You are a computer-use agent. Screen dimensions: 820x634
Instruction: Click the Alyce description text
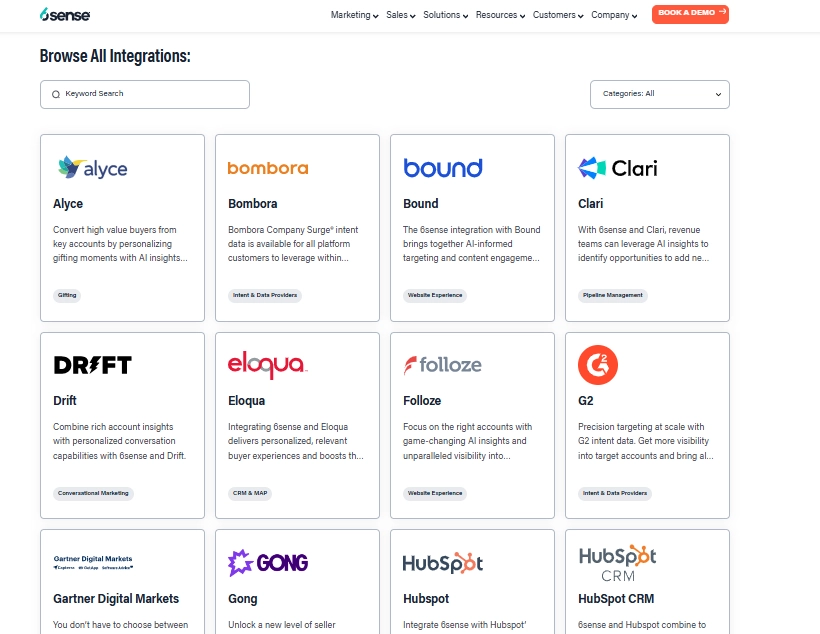click(x=120, y=244)
